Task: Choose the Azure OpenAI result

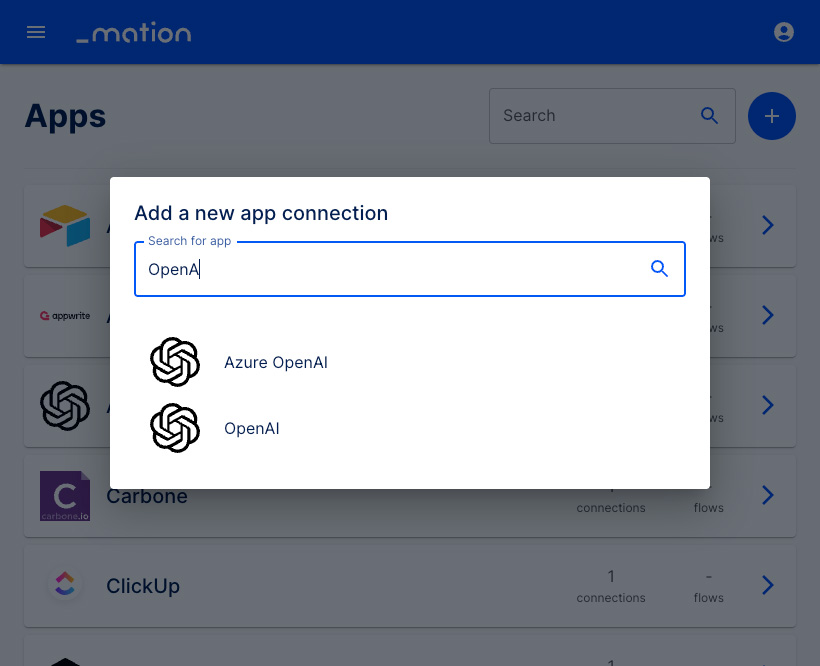Action: pos(410,362)
